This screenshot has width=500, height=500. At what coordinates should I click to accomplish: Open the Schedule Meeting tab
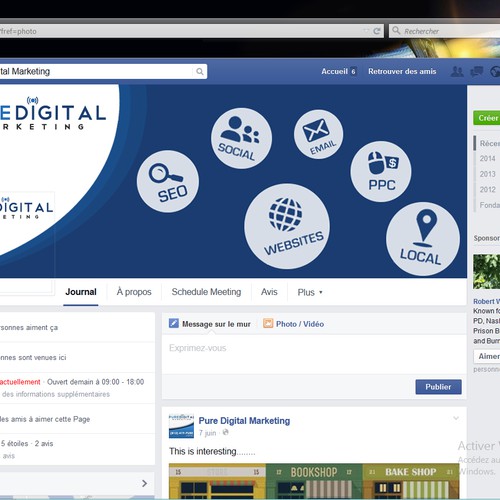(x=206, y=292)
